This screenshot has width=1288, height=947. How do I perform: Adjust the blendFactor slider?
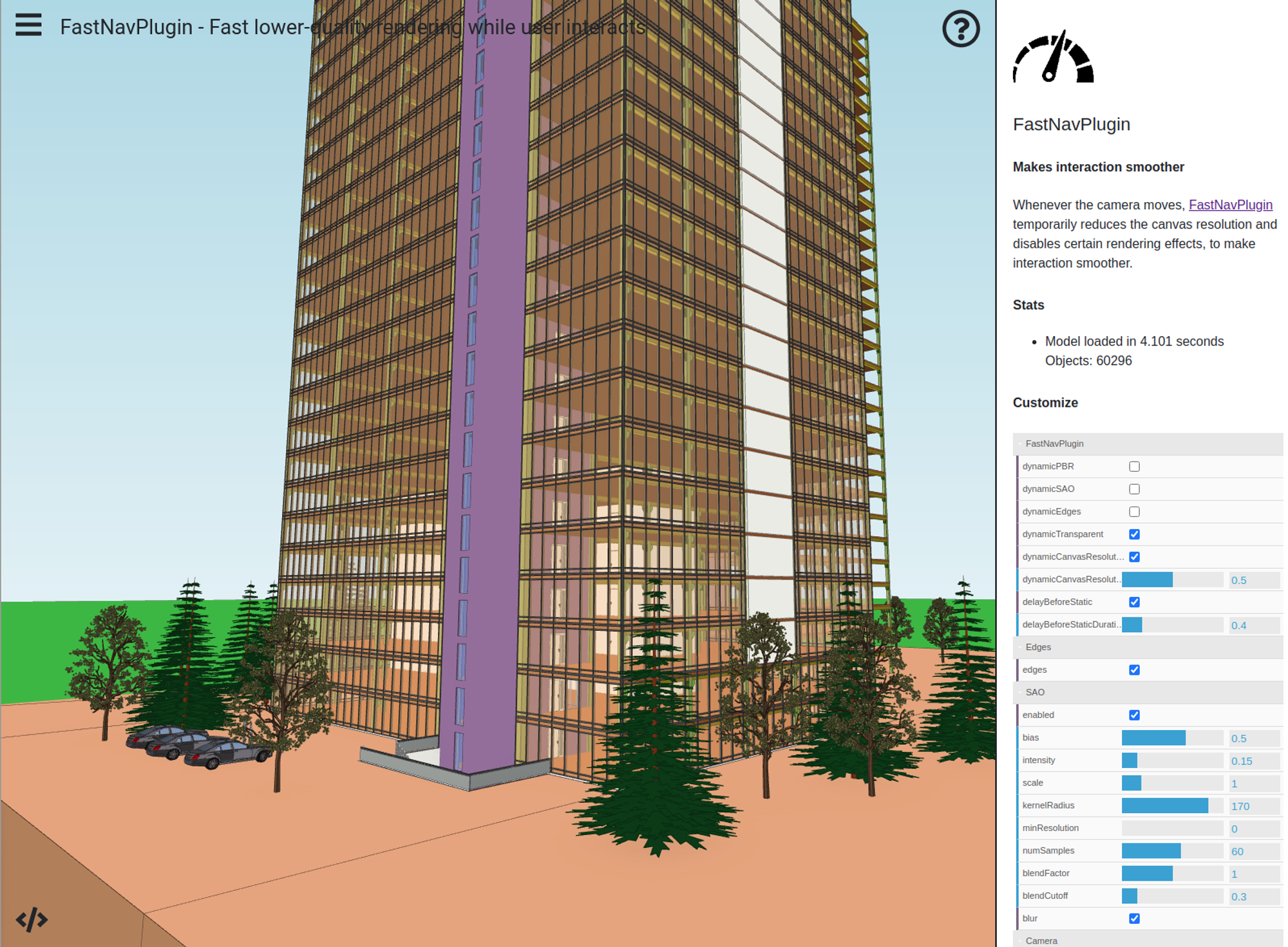pos(1172,873)
